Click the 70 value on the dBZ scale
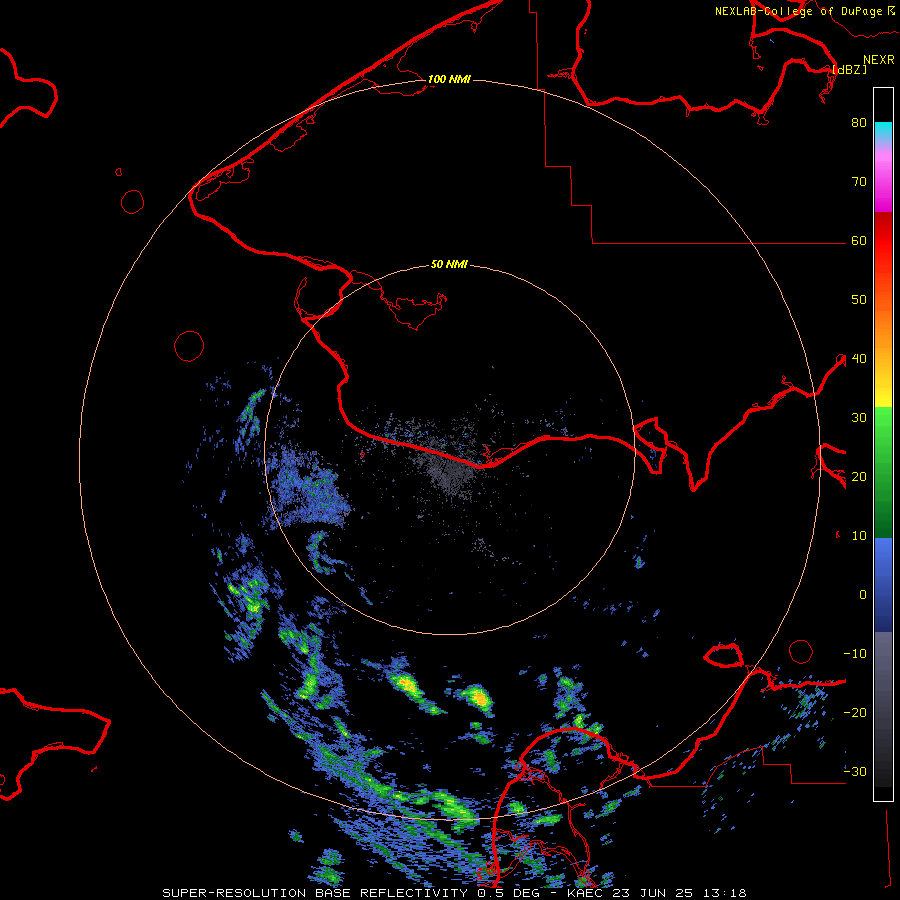900x900 pixels. tap(859, 182)
